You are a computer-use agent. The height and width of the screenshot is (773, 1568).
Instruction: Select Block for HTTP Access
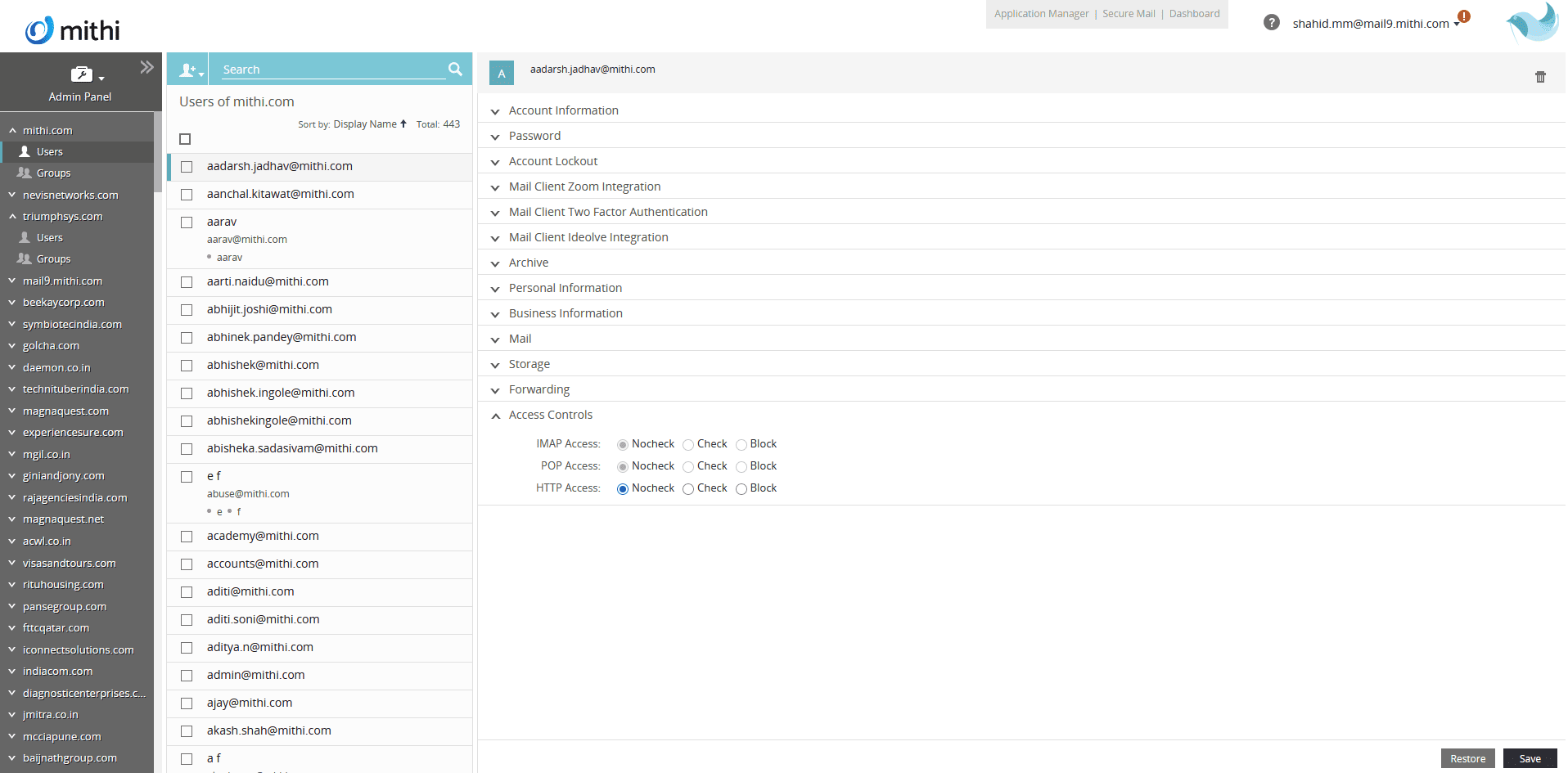741,489
